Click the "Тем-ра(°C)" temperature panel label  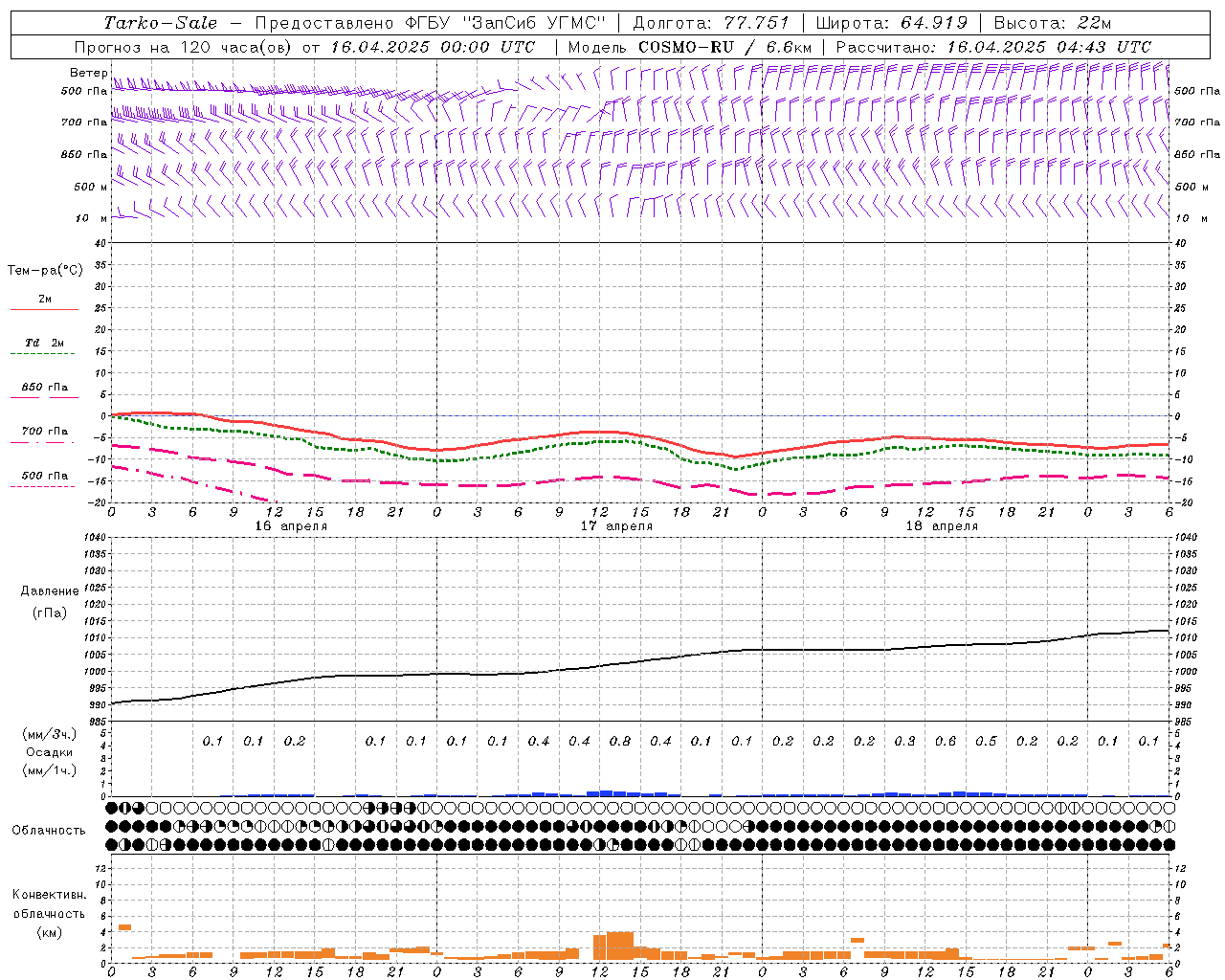[x=45, y=271]
